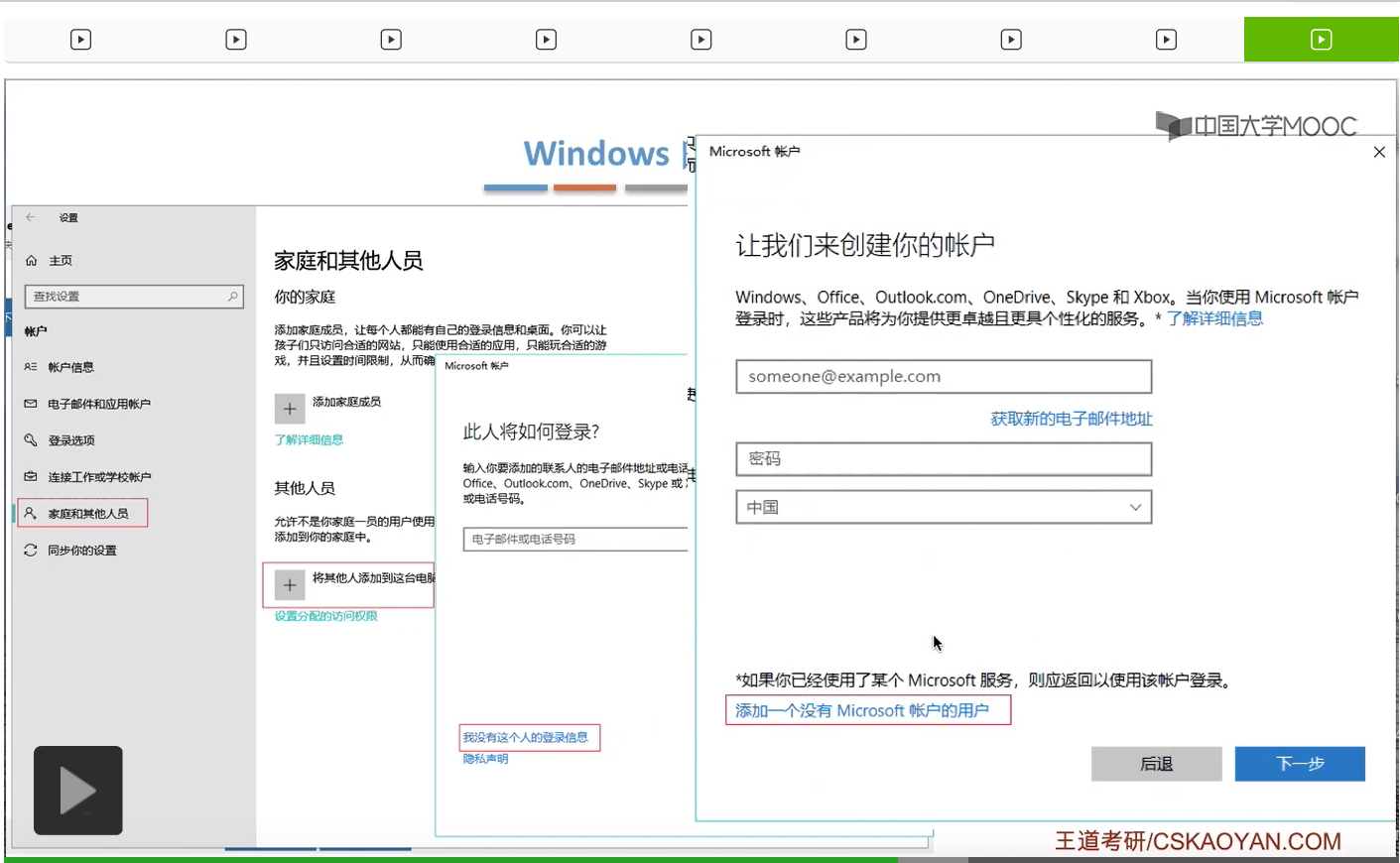
Task: Open 同步你的设置 in the sidebar
Action: coord(70,551)
